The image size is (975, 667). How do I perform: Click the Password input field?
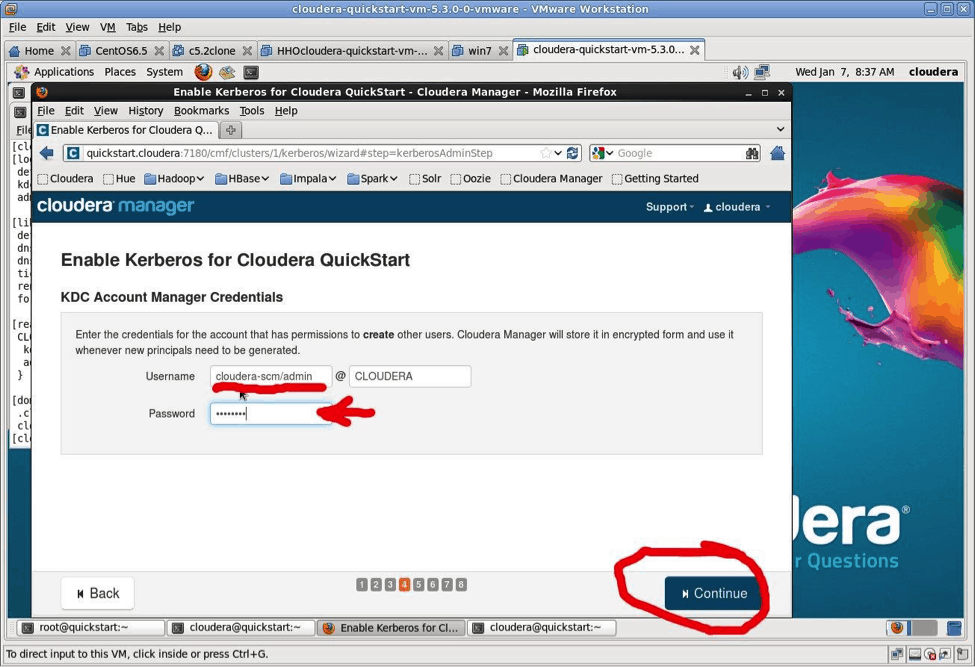click(x=270, y=413)
